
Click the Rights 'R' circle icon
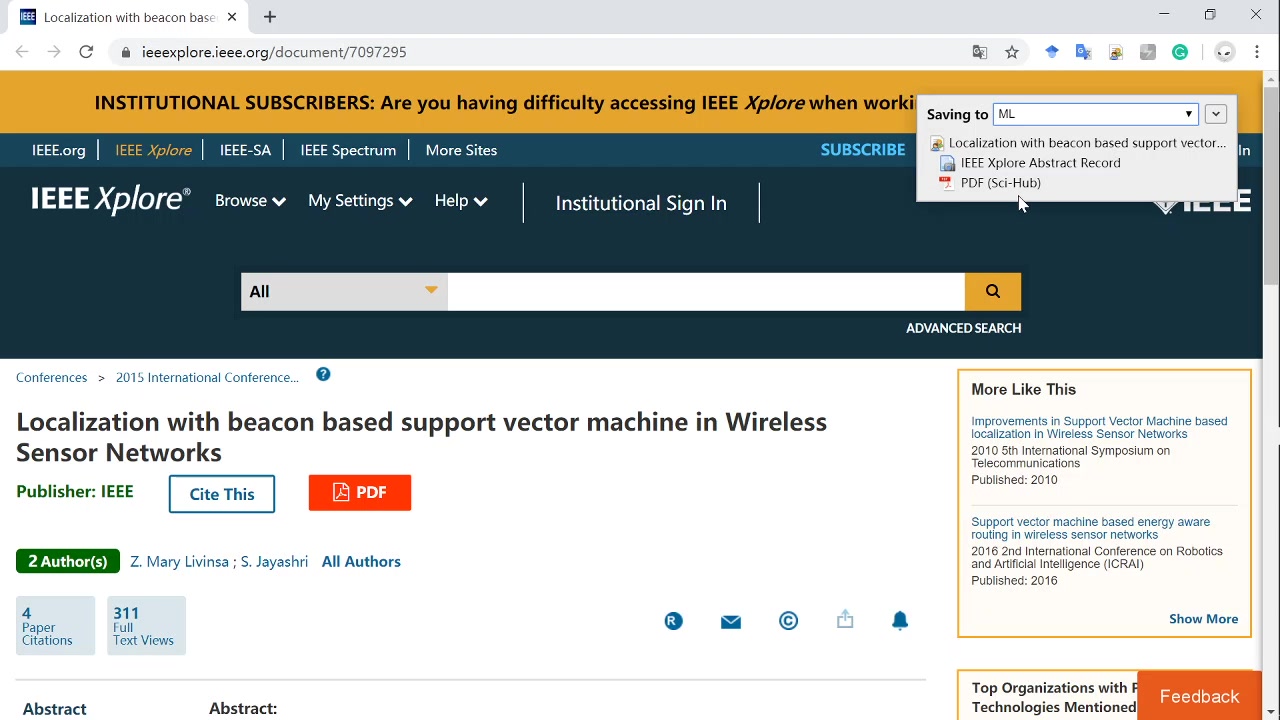point(673,621)
